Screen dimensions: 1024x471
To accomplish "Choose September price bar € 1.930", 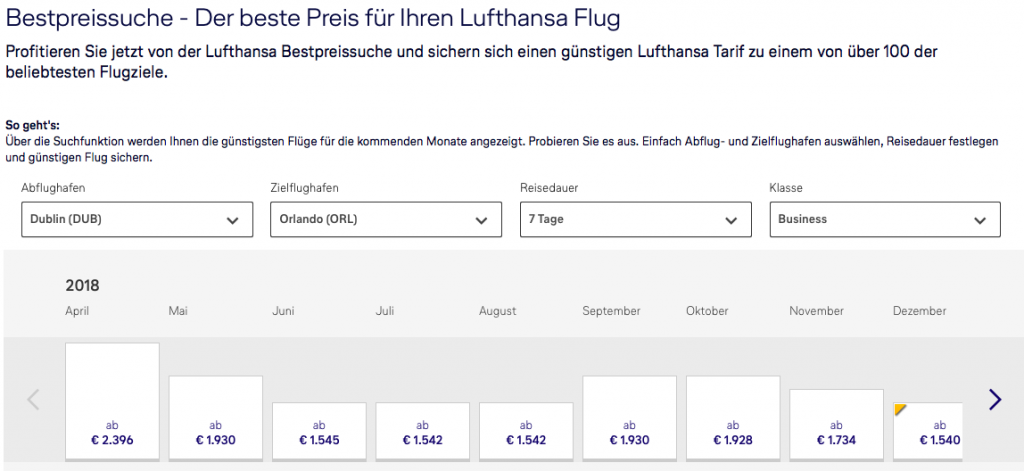I will pyautogui.click(x=630, y=417).
